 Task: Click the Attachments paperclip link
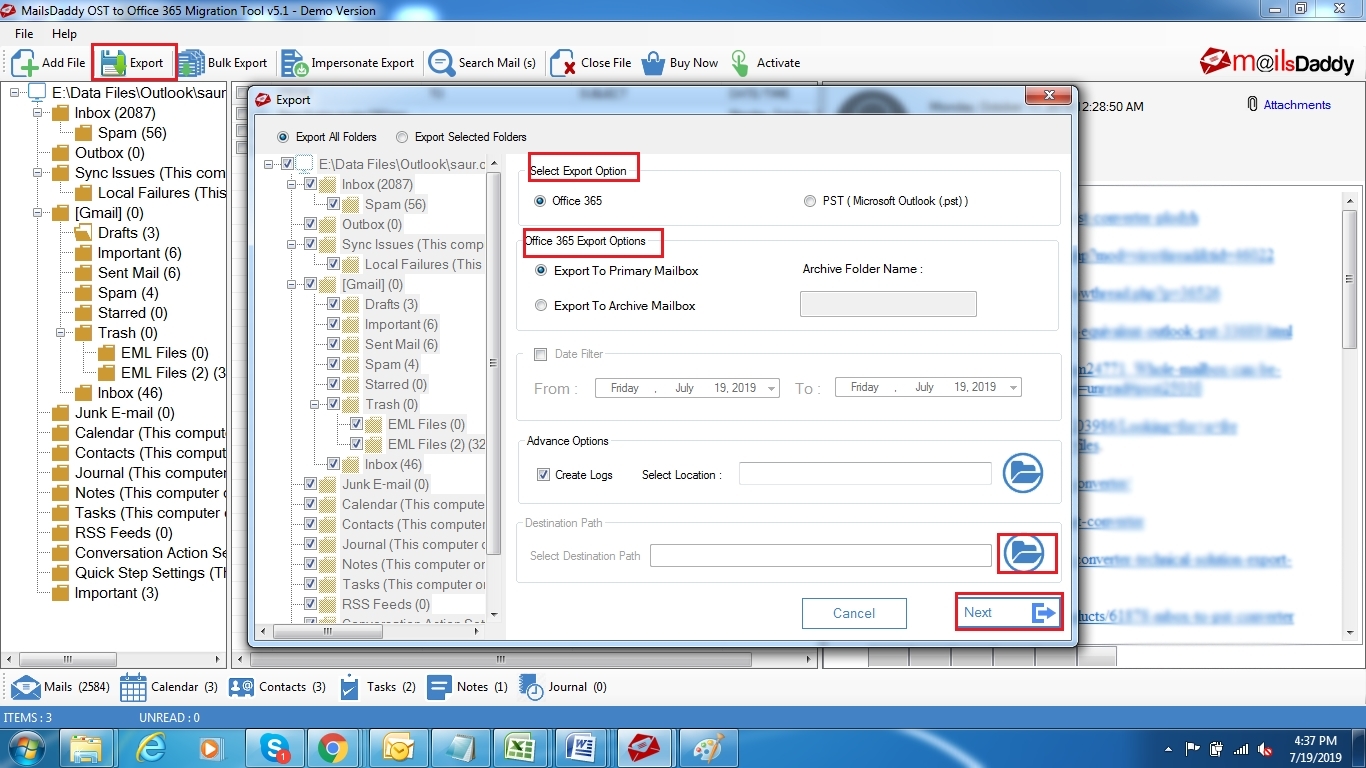point(1289,105)
